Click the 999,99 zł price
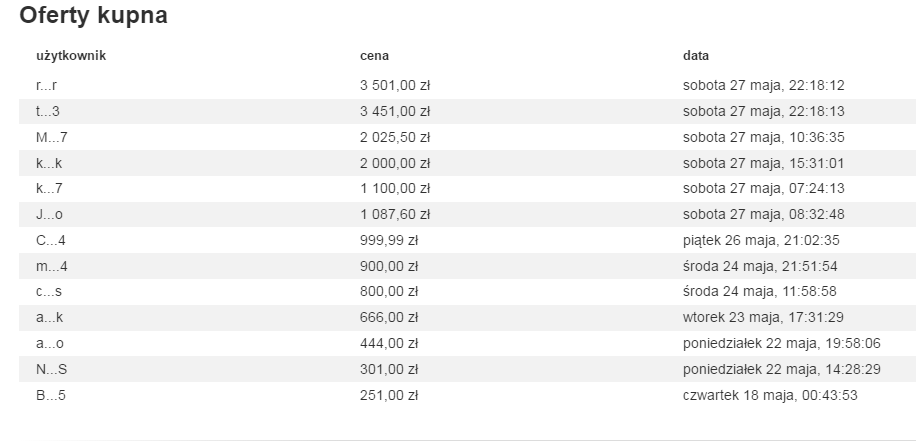This screenshot has width=916, height=446. point(388,240)
